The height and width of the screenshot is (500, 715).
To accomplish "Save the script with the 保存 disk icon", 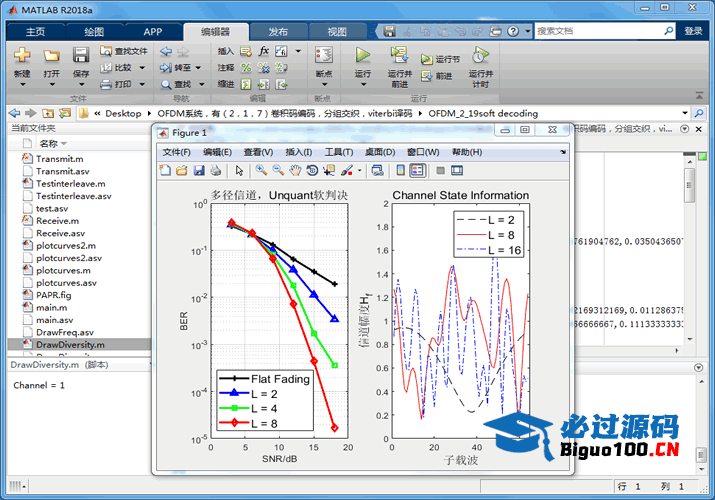I will coord(81,55).
